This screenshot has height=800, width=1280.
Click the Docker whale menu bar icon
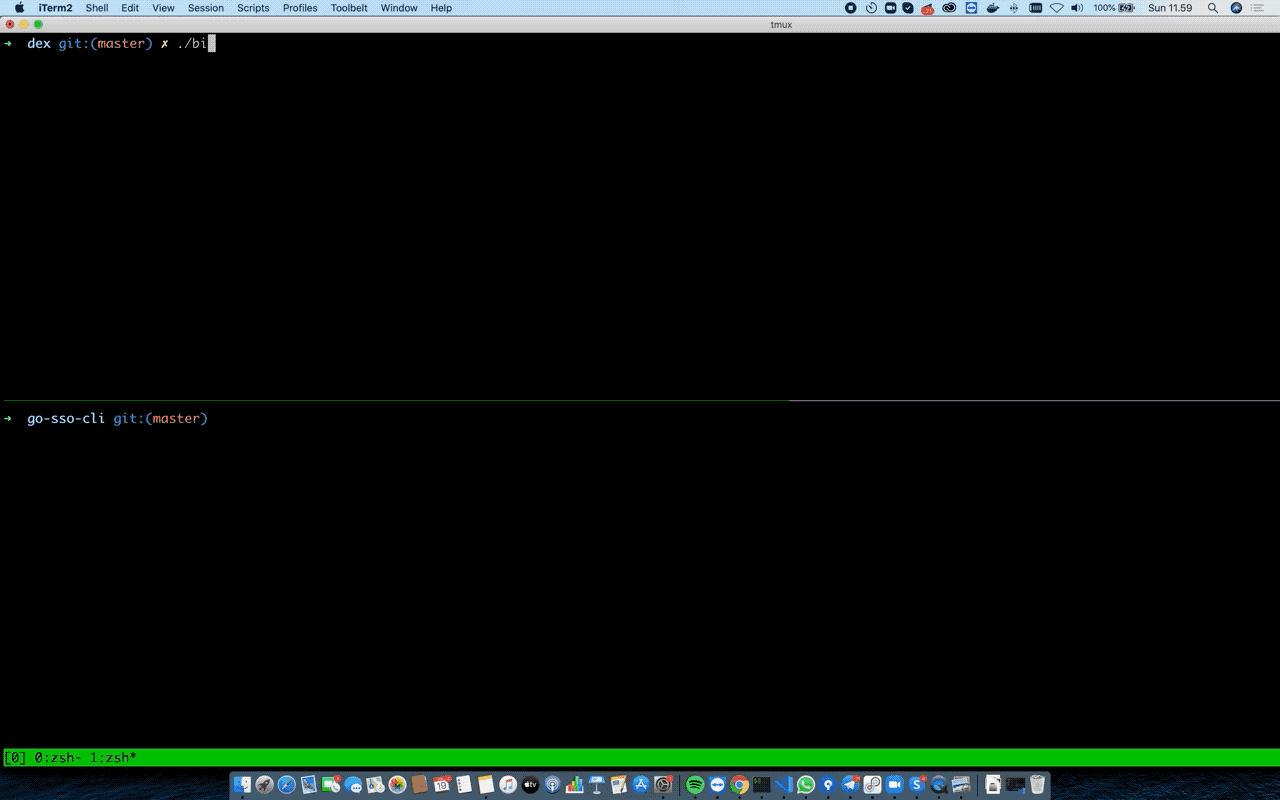point(993,8)
